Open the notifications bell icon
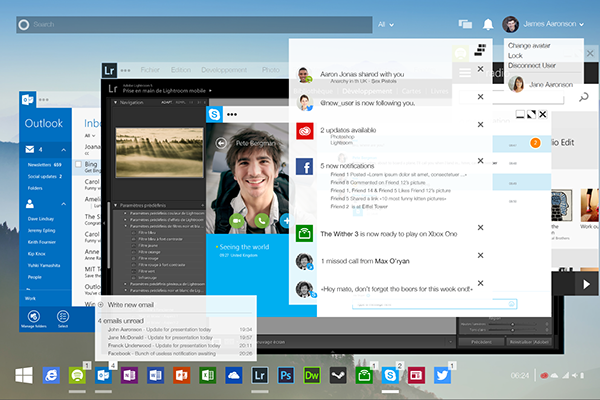 (488, 24)
